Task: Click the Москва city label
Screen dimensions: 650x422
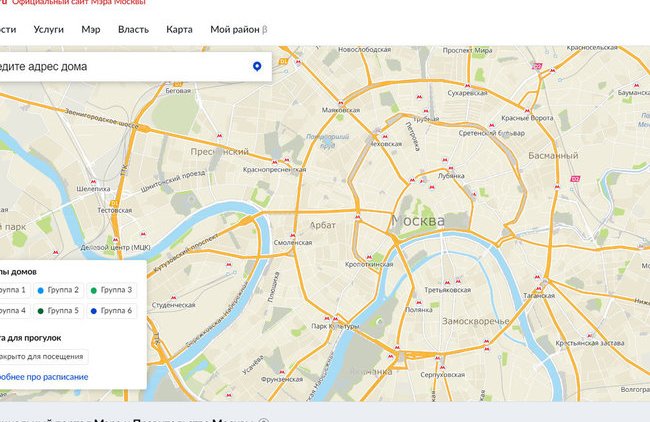Action: coord(418,221)
